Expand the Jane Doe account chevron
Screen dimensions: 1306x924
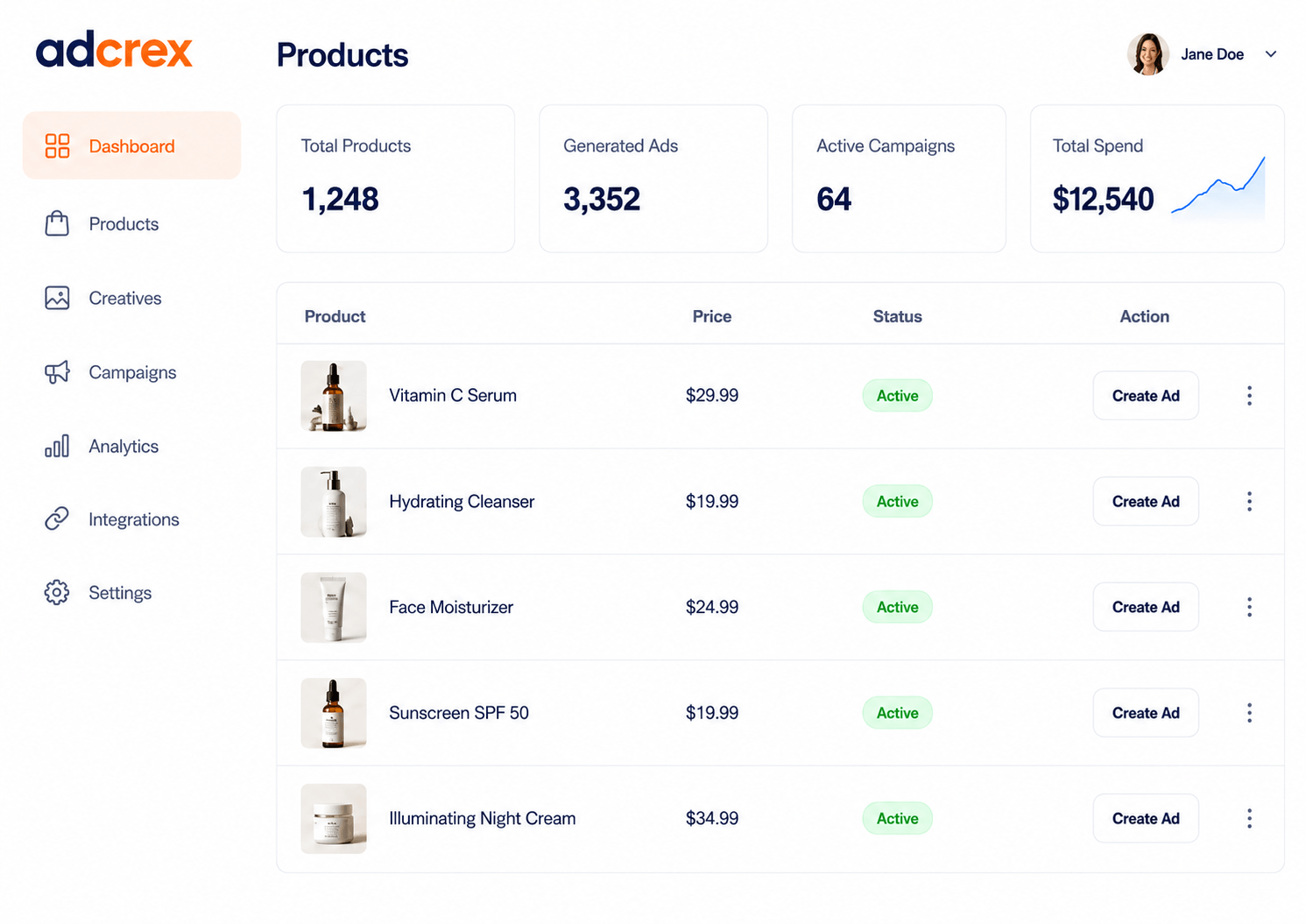1271,54
